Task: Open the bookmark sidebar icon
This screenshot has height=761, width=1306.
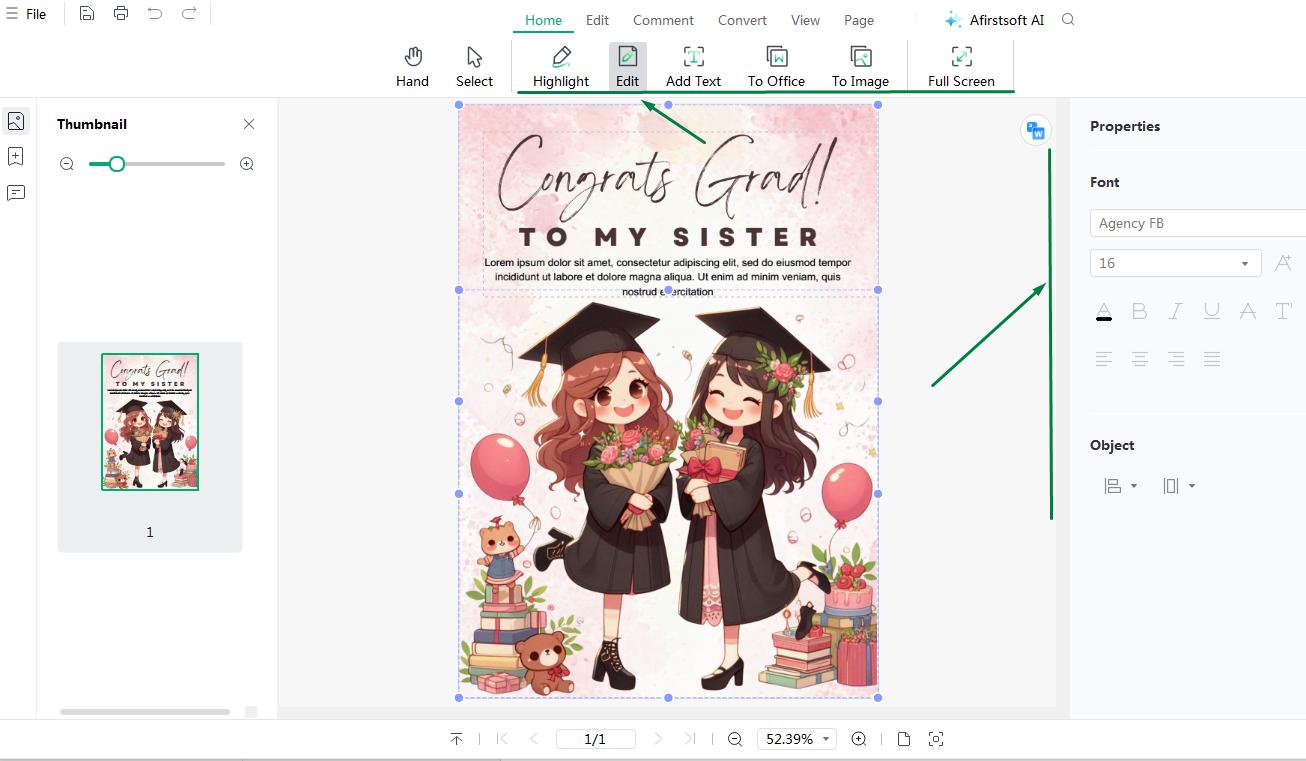Action: [x=16, y=157]
